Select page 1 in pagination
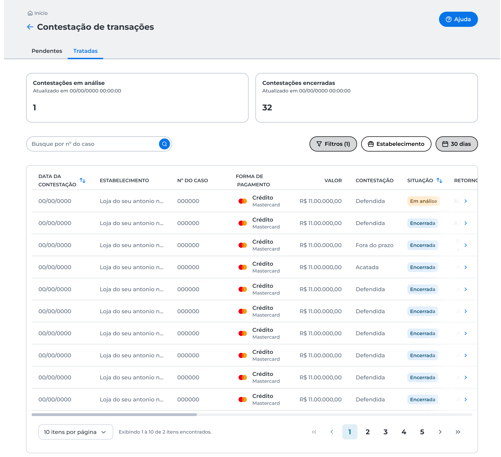This screenshot has width=501, height=457. click(350, 432)
